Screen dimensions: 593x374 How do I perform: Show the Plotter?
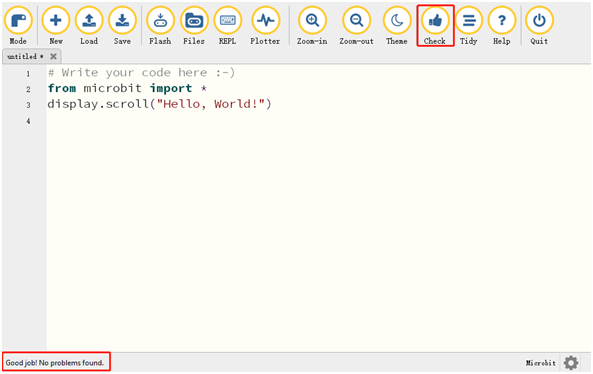click(x=265, y=25)
